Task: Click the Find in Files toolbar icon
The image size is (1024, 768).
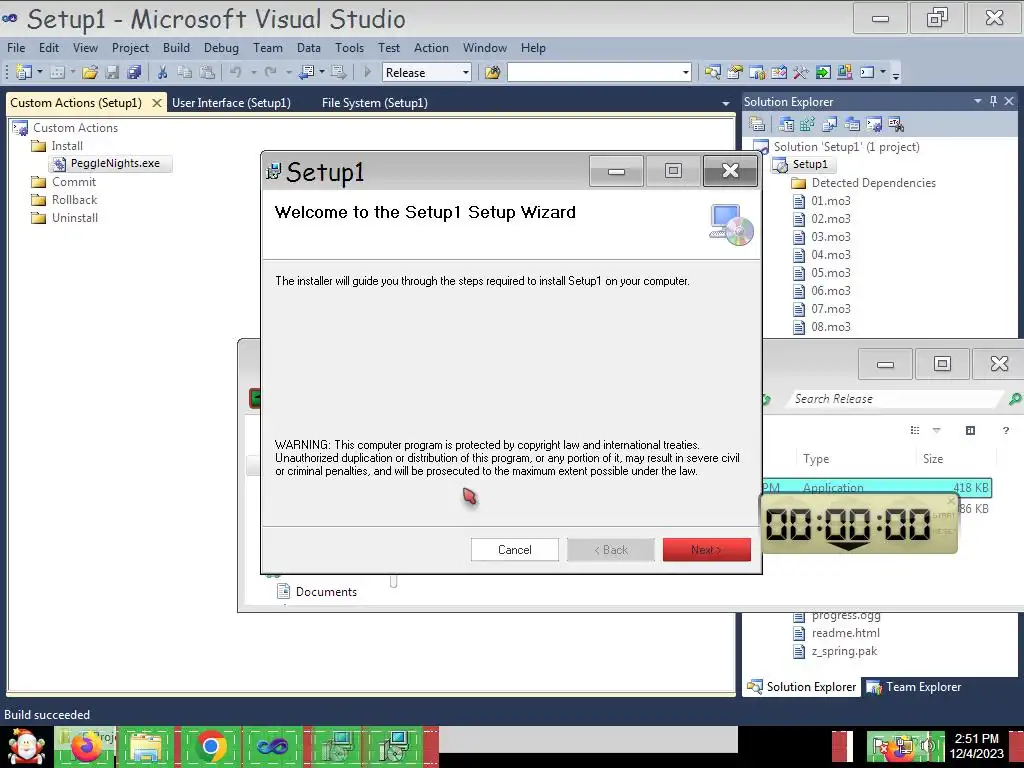Action: [492, 72]
